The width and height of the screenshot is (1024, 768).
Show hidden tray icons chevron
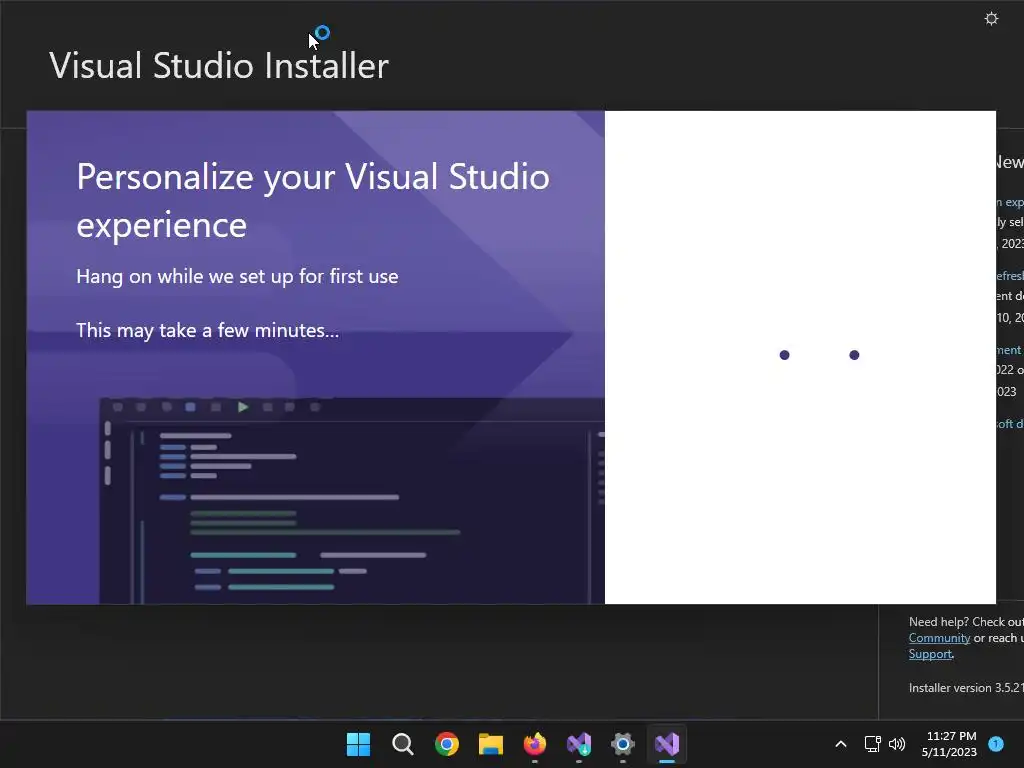840,744
